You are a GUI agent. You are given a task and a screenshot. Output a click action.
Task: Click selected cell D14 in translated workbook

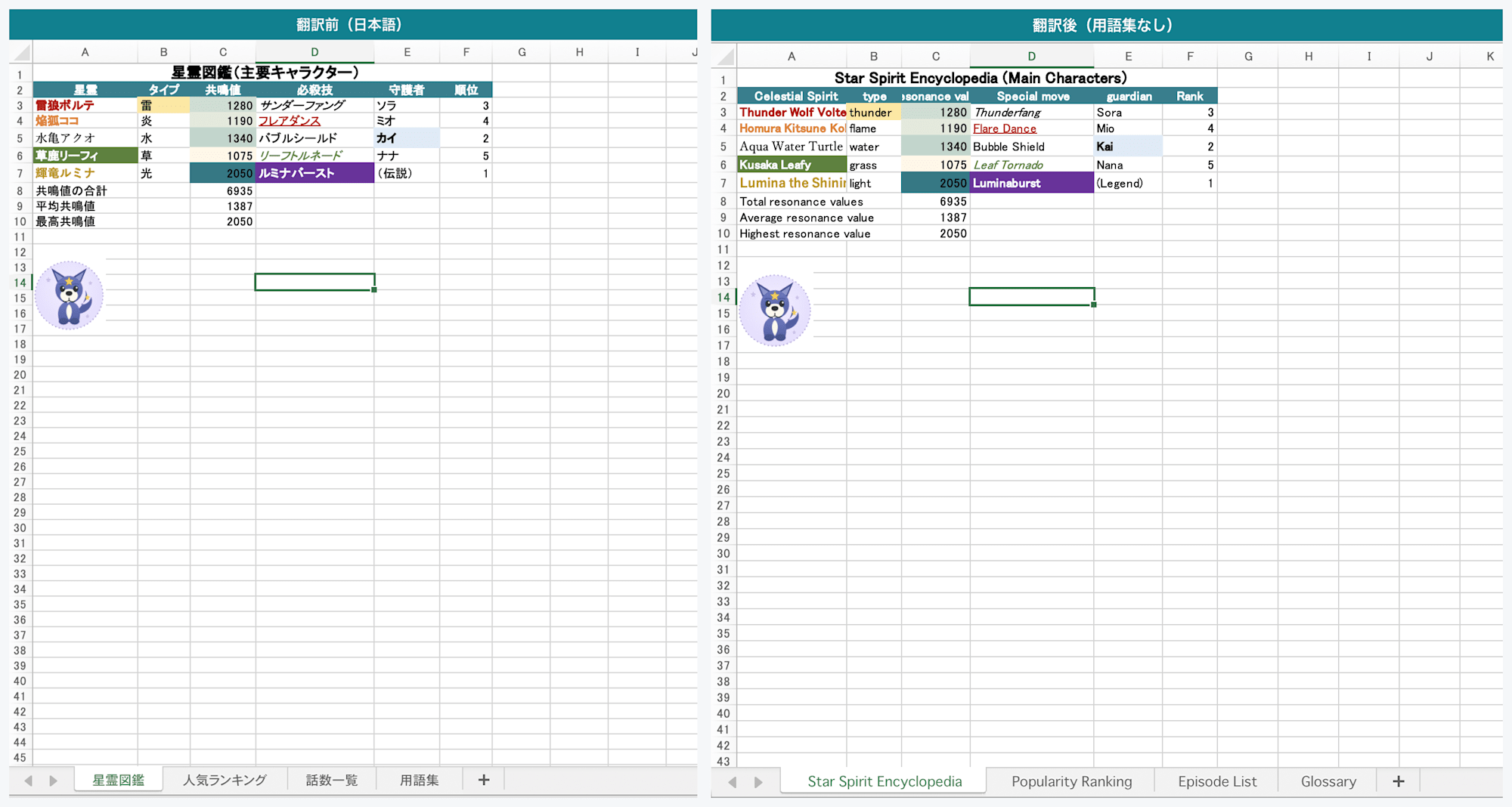(1031, 296)
